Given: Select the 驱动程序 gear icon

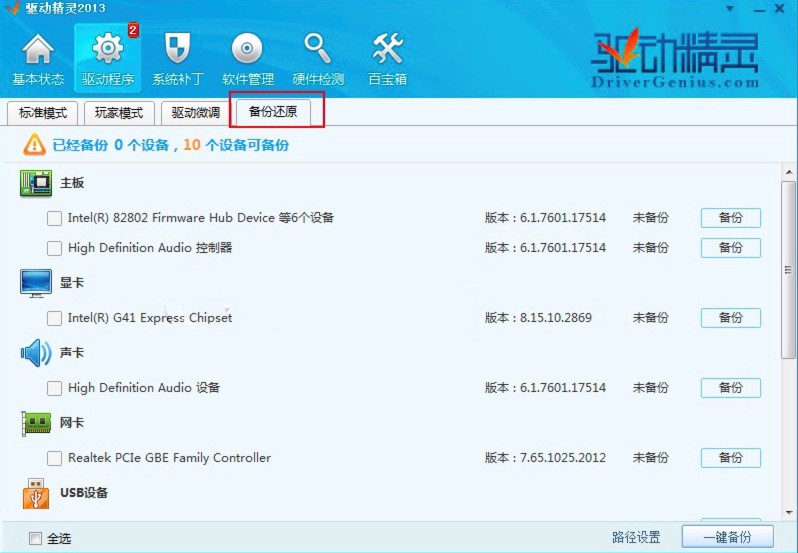Looking at the screenshot, I should tap(107, 58).
